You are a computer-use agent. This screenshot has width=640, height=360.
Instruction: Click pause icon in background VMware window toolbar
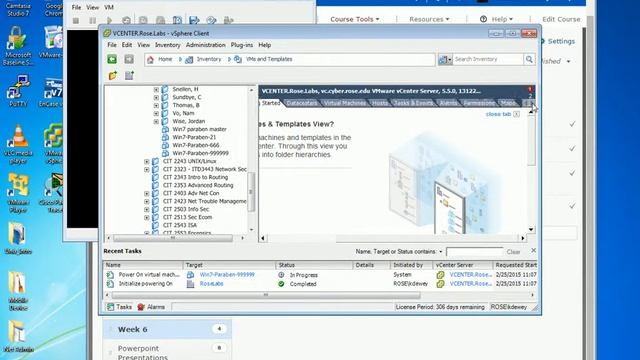click(x=93, y=20)
